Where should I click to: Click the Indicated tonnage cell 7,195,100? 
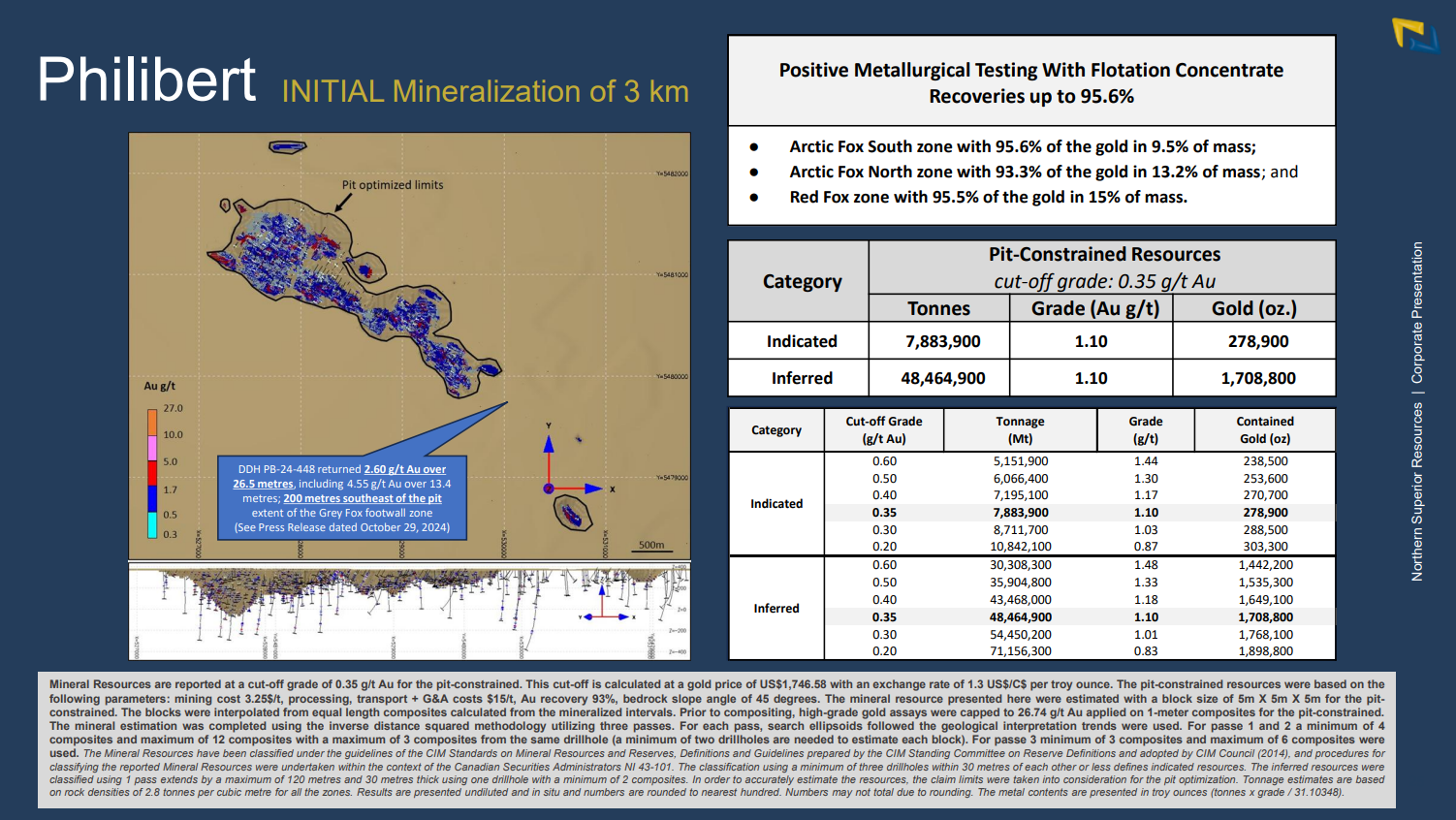point(1021,495)
